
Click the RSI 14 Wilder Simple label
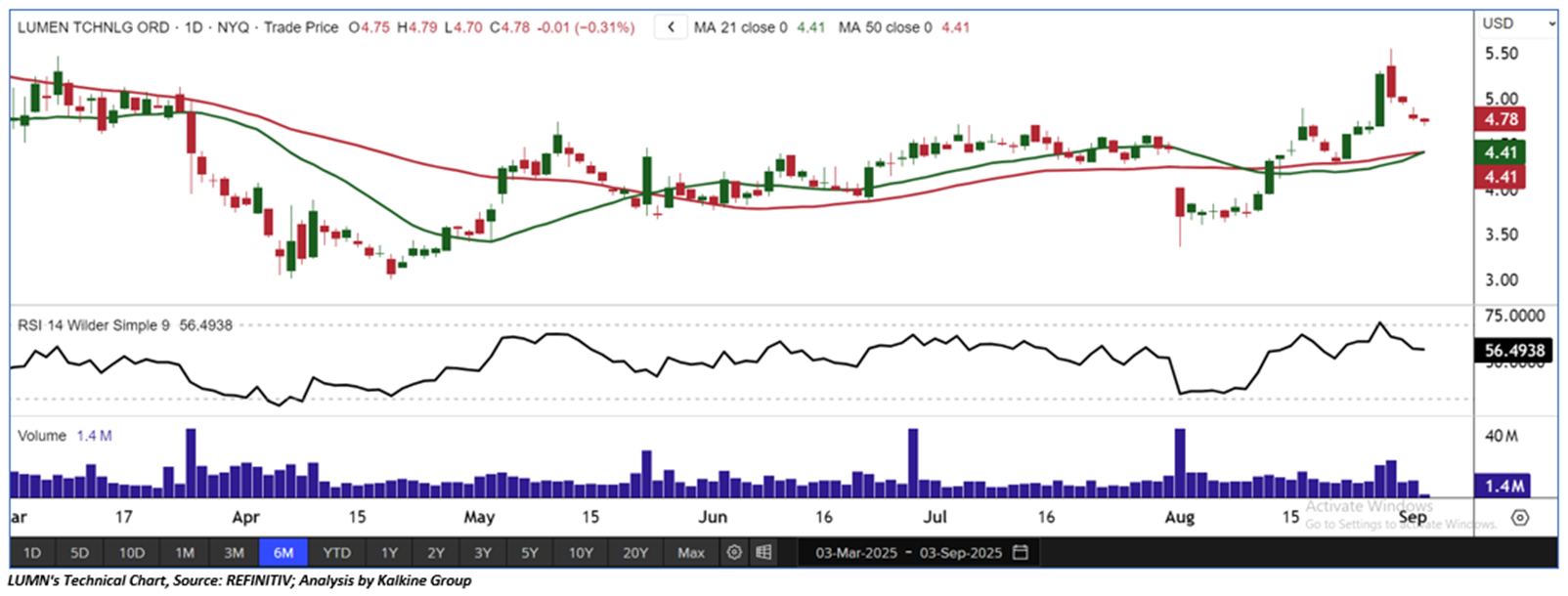(x=95, y=325)
